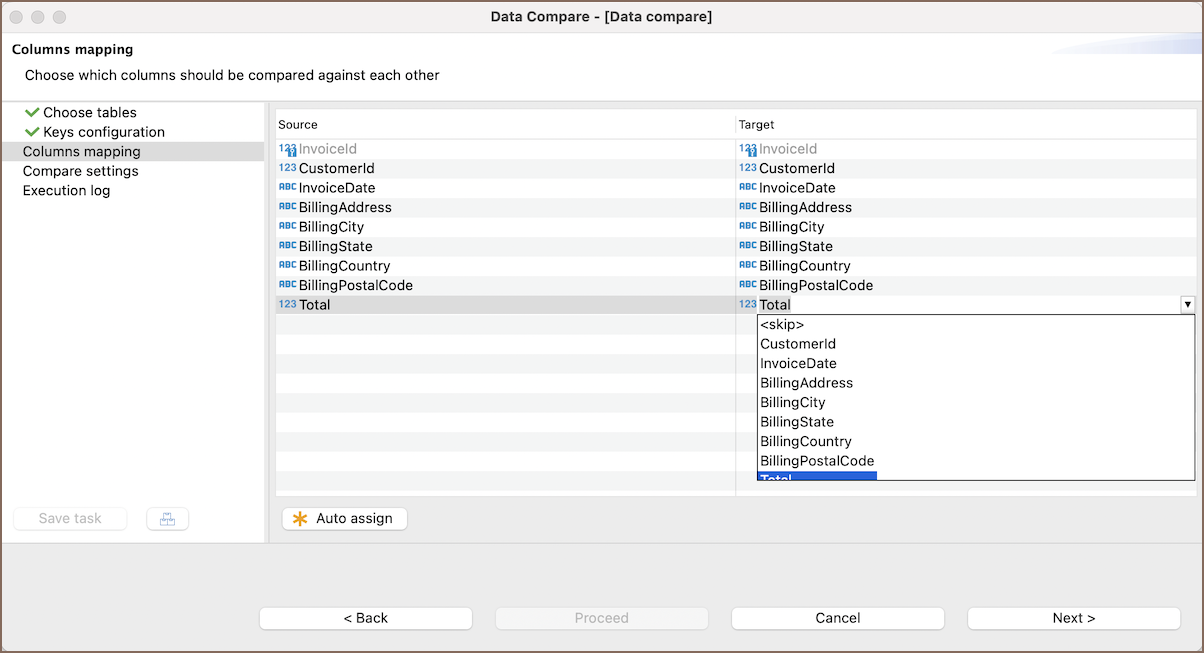The width and height of the screenshot is (1204, 653).
Task: Select source column text BillingAddress
Action: pos(345,207)
